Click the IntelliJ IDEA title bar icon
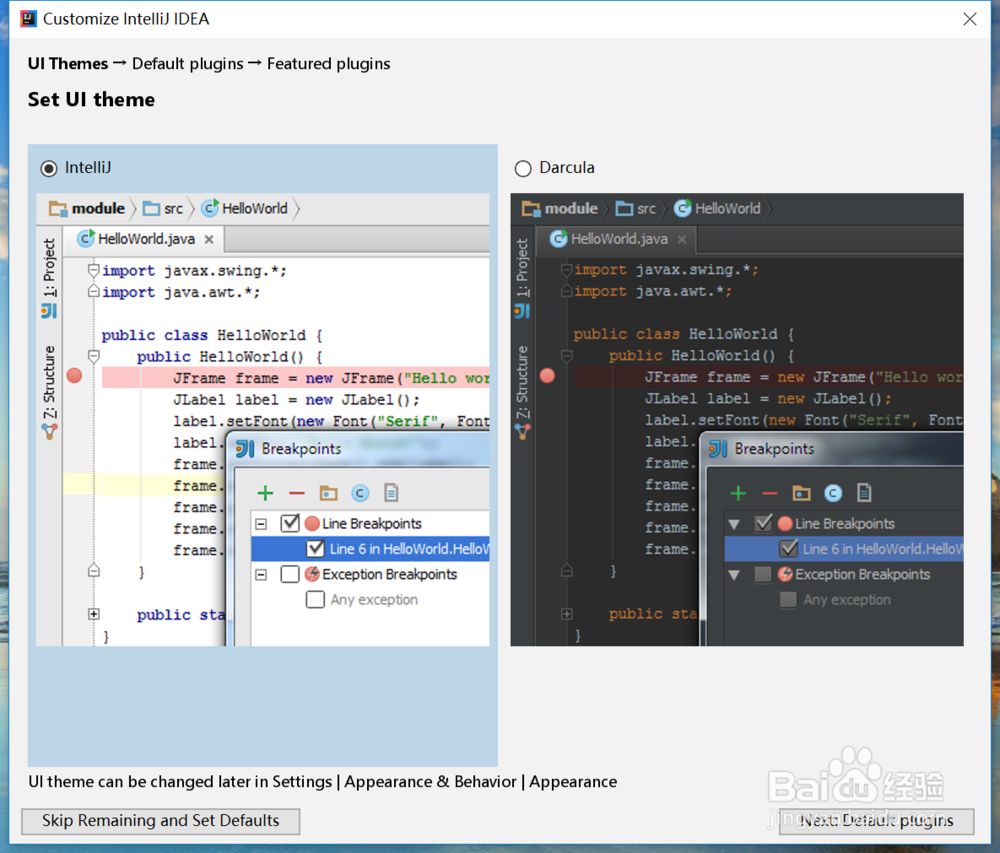1000x853 pixels. 28,19
